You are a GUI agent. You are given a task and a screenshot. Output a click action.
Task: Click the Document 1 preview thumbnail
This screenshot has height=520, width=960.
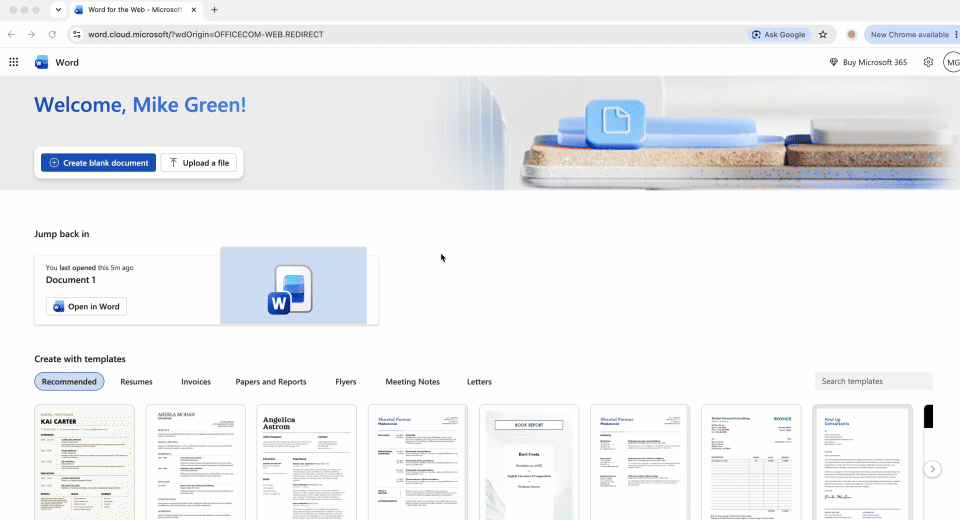(x=293, y=285)
